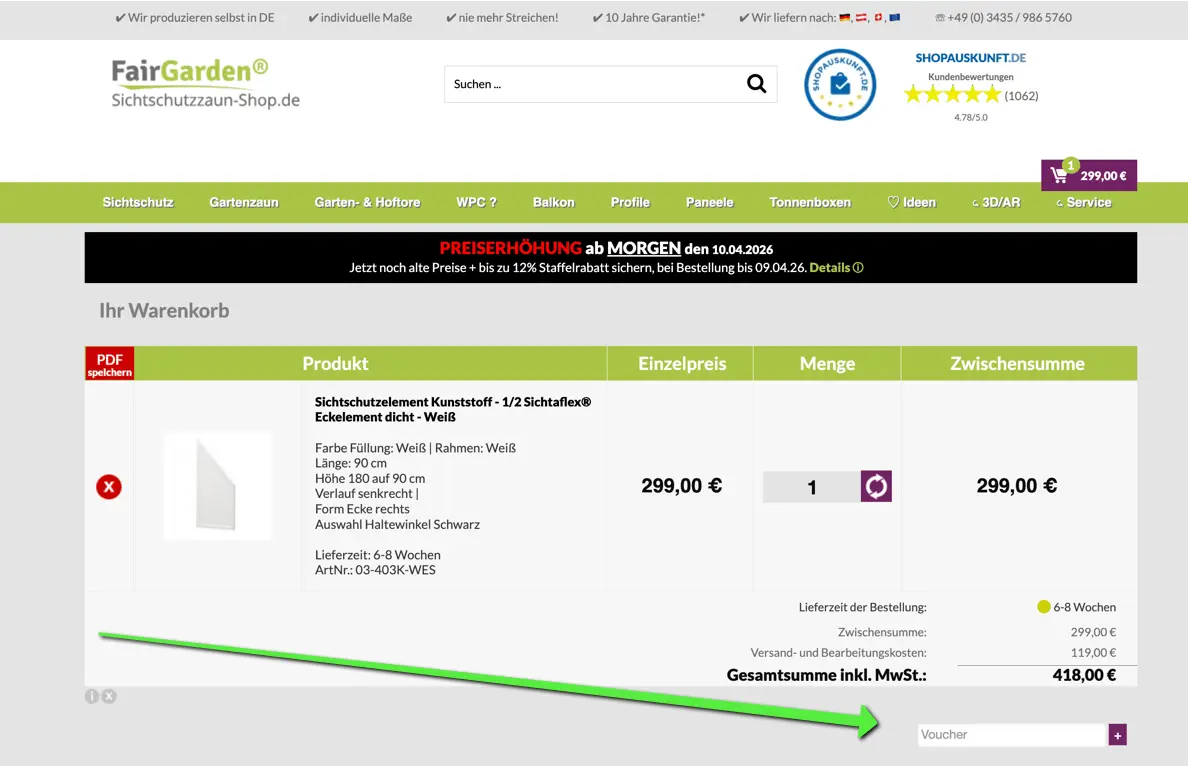
Task: Click the quantity field showing 1
Action: (811, 486)
